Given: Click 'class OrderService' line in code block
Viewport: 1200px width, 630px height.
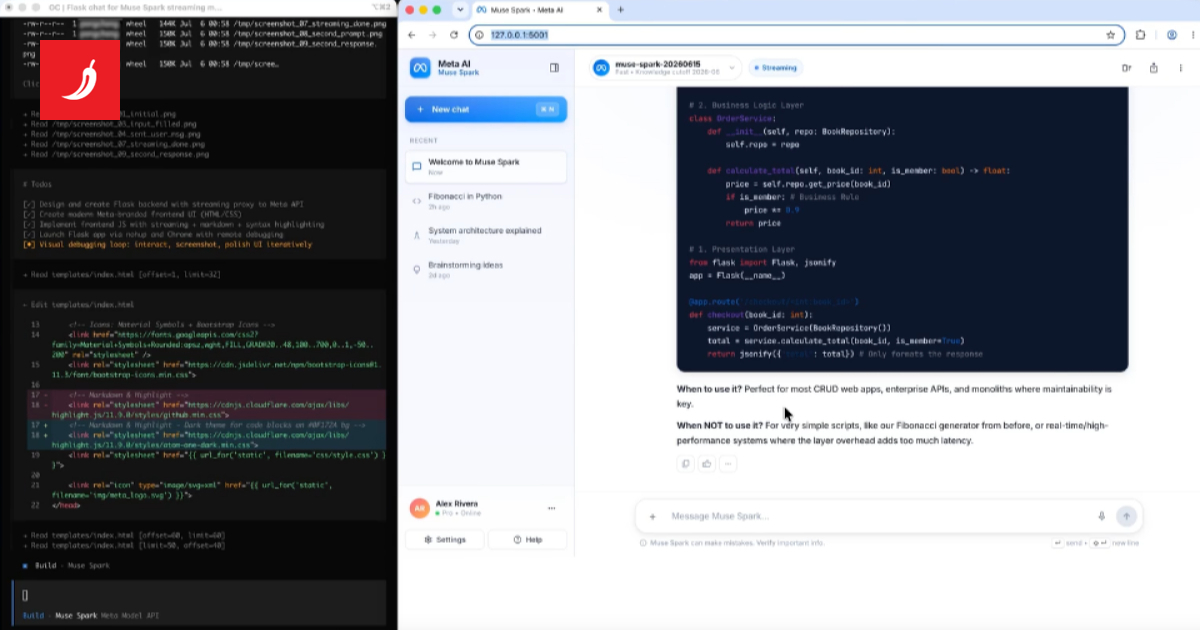Looking at the screenshot, I should (731, 118).
